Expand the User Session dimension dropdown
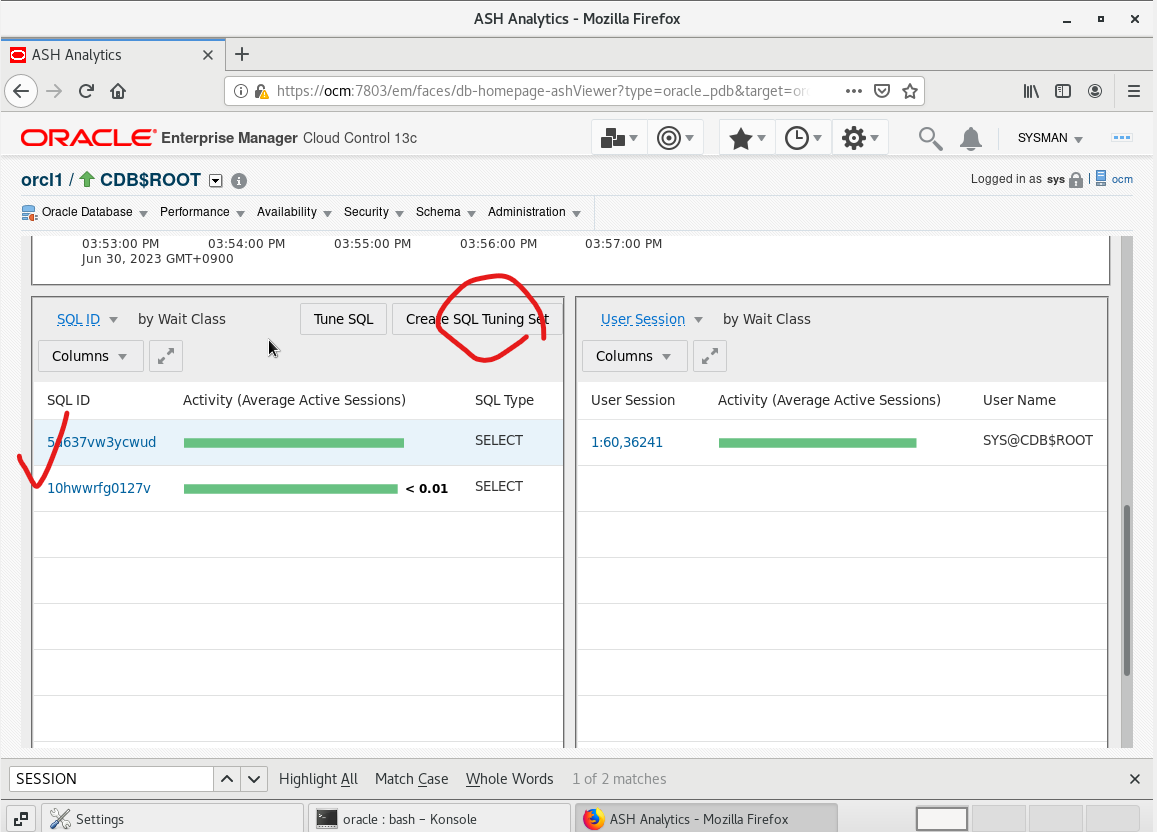Image resolution: width=1157 pixels, height=832 pixels. tap(698, 320)
